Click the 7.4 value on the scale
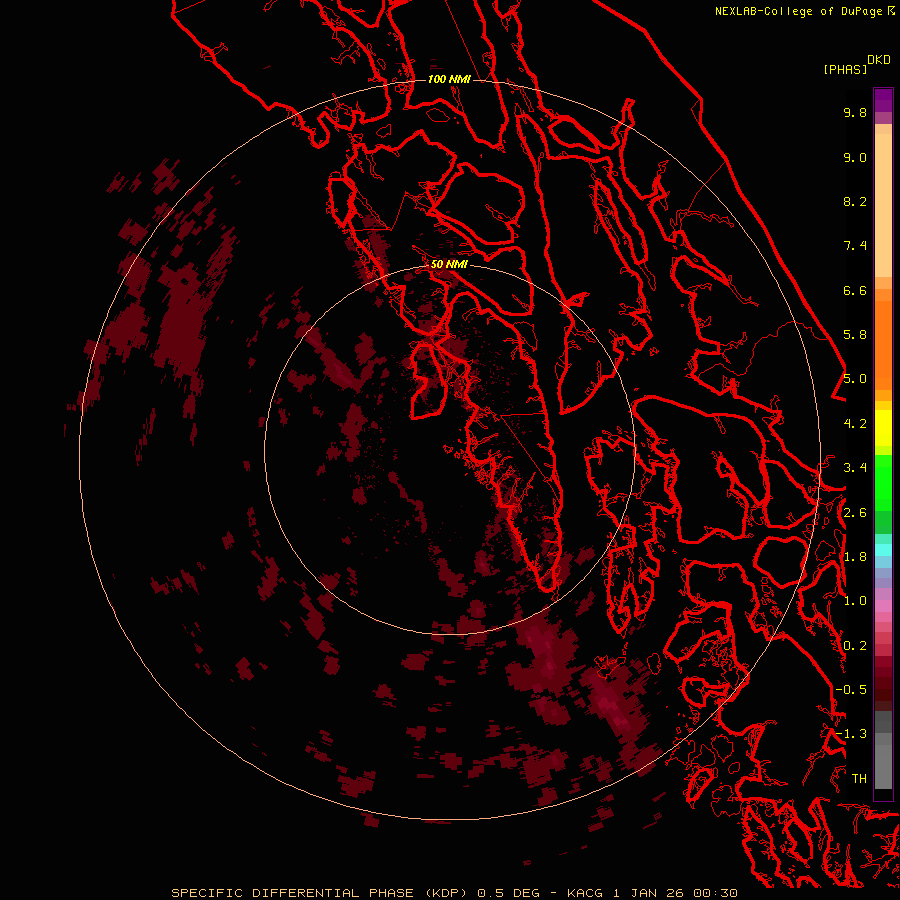Viewport: 900px width, 900px height. [855, 246]
